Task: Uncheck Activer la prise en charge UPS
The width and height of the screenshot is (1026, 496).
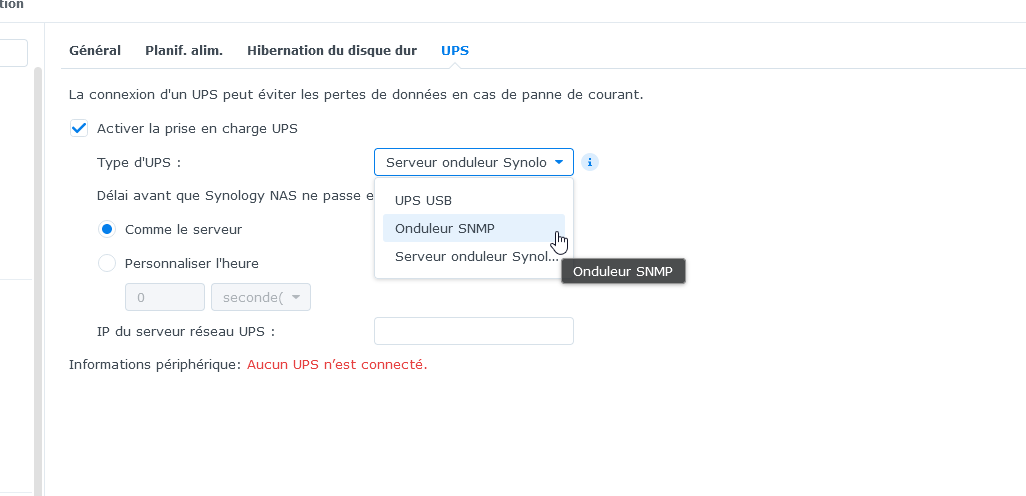Action: [x=79, y=128]
